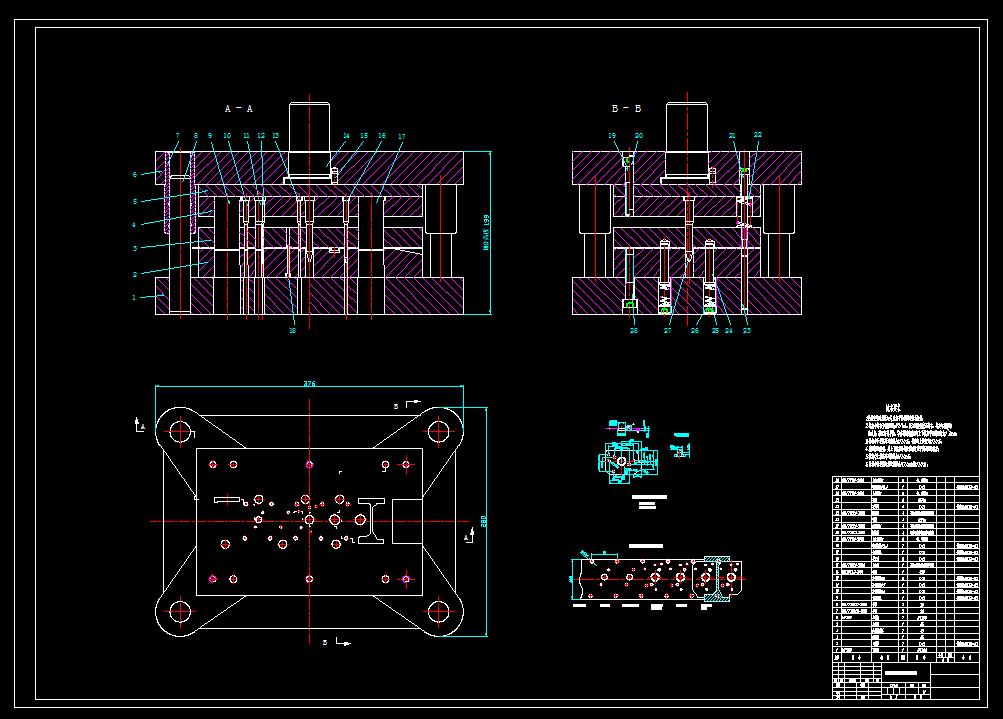Click part callout number 24 below section B-B
Viewport: 1003px width, 719px height.
click(x=729, y=331)
